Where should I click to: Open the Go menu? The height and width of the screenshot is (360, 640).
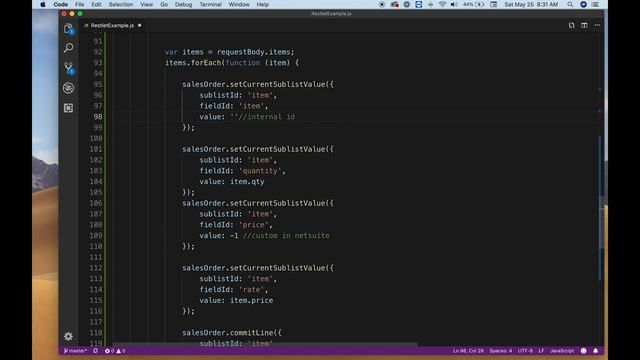click(x=164, y=4)
